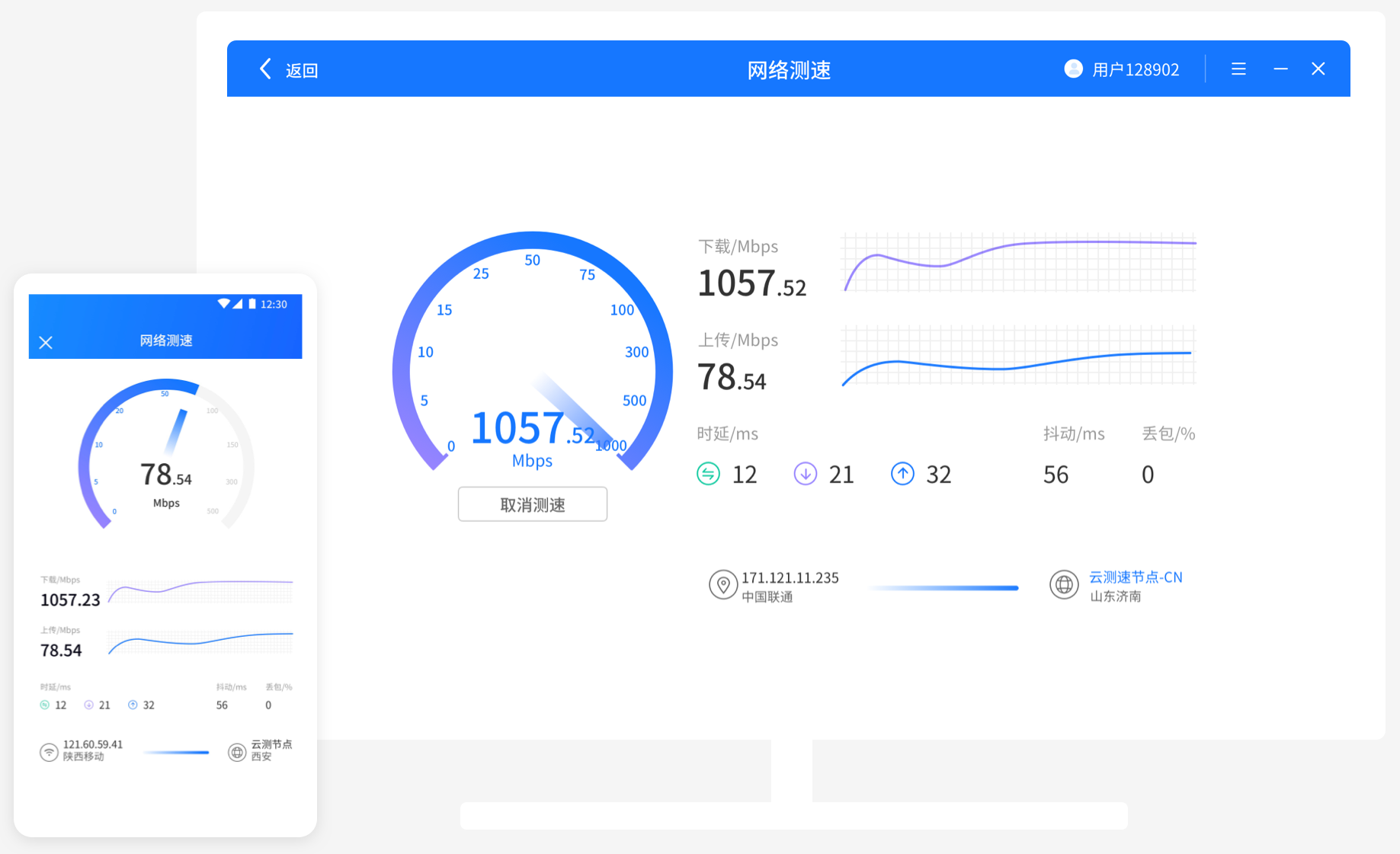This screenshot has width=1400, height=854.
Task: Open the hamburger menu in title bar
Action: 1238,69
